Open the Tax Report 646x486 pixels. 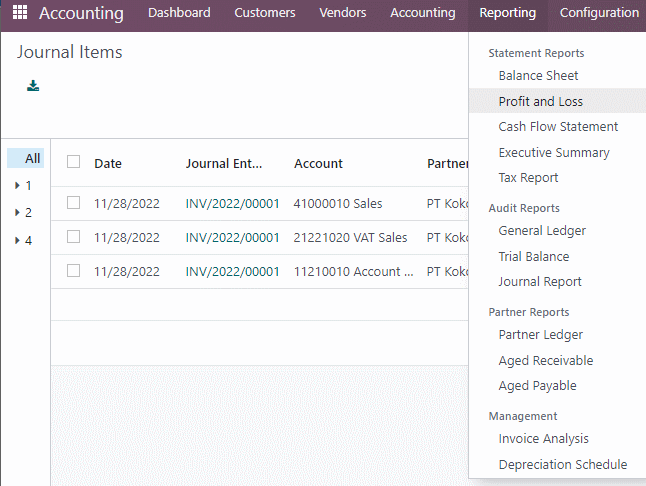coord(528,178)
